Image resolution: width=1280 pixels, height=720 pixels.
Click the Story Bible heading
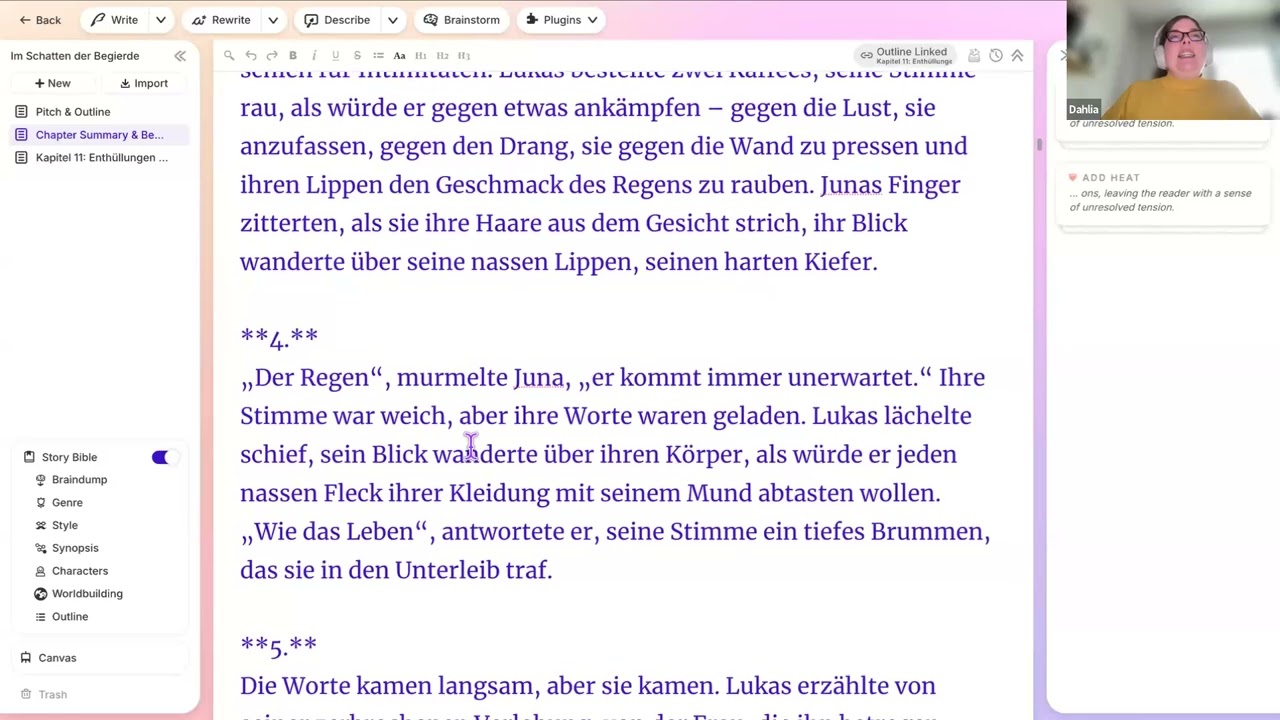[69, 457]
